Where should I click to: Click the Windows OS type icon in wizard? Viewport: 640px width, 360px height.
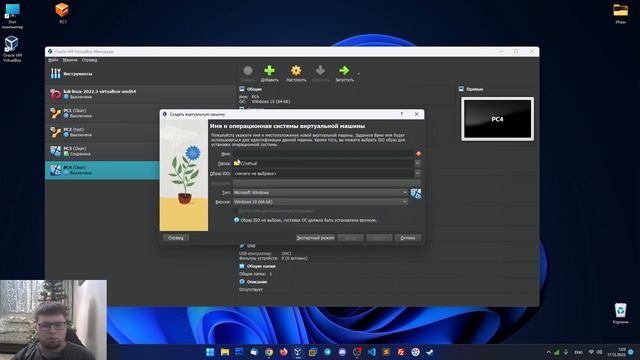[416, 194]
